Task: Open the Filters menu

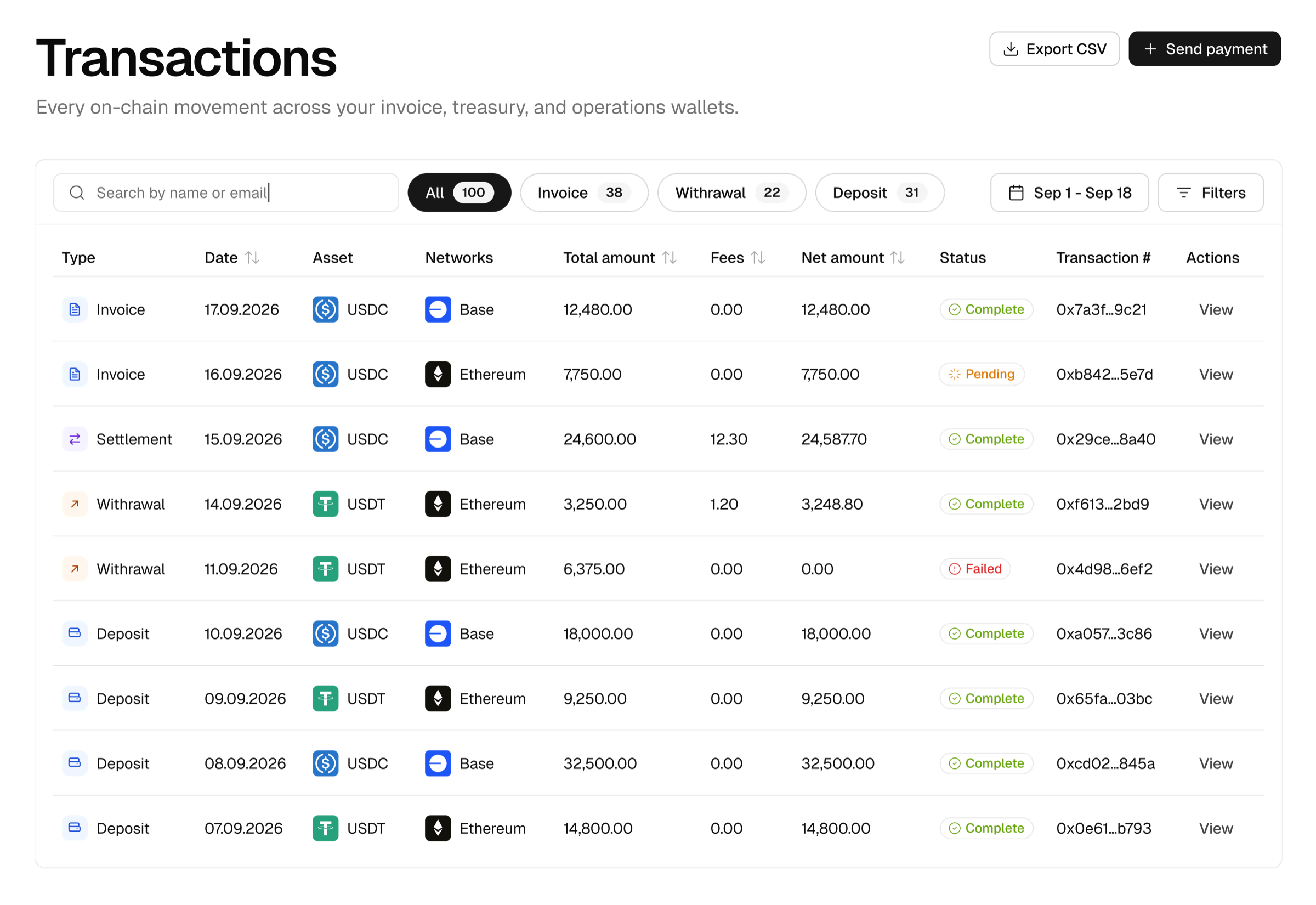Action: [1211, 193]
